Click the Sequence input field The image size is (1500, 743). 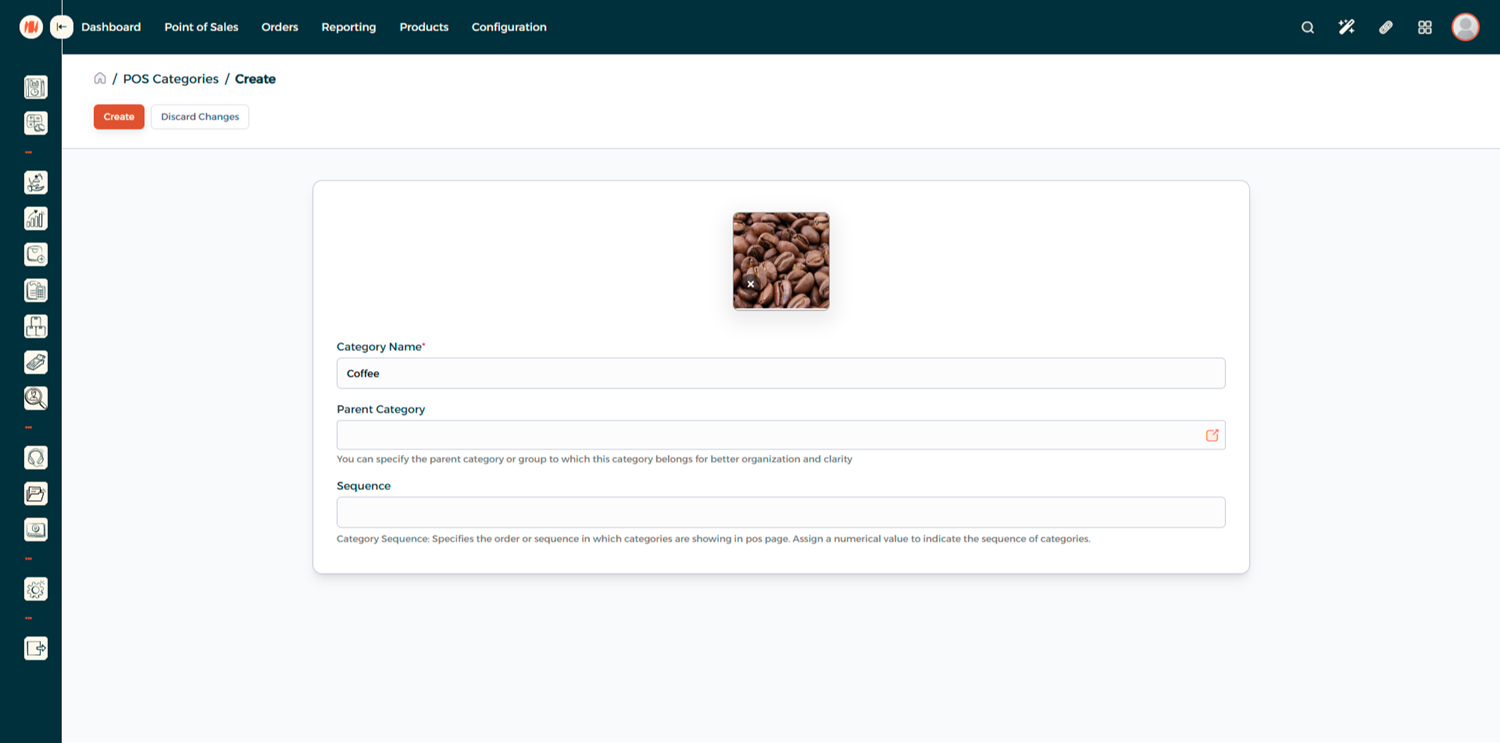(x=780, y=512)
